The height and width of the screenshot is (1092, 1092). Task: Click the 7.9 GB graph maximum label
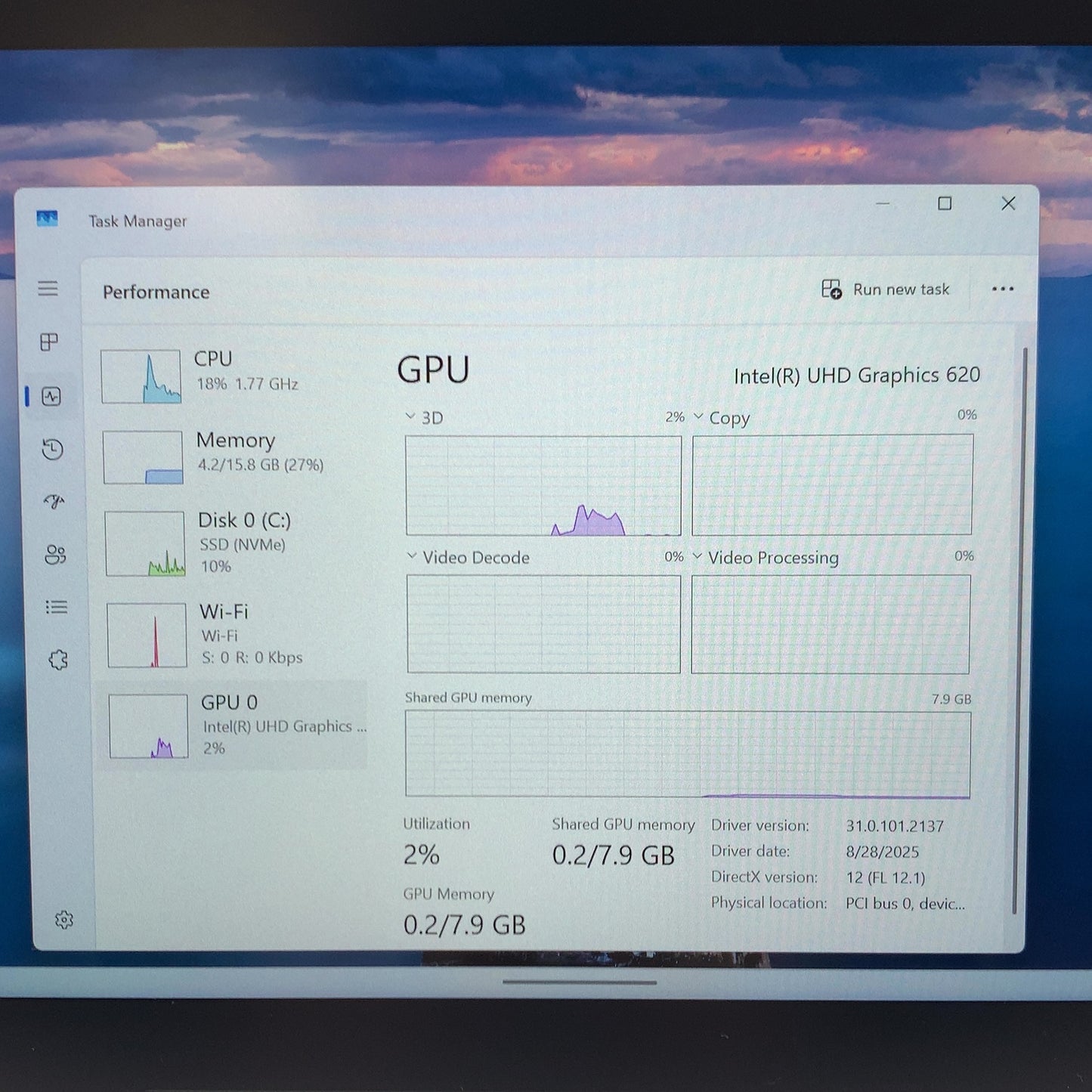tap(951, 699)
